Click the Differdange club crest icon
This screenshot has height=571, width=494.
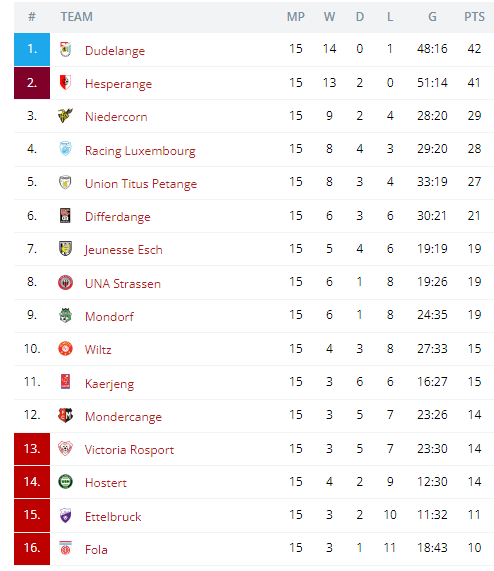pos(66,216)
